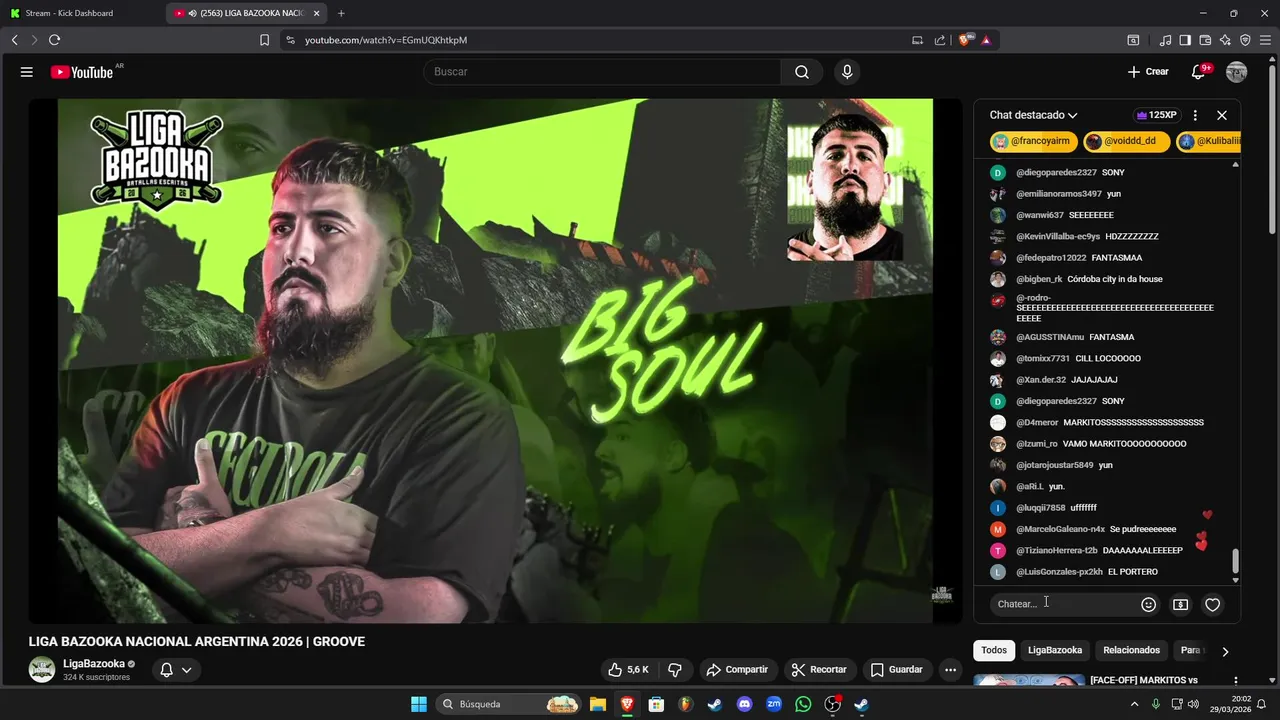Click the chat scrollbar thumb

tap(1235, 561)
